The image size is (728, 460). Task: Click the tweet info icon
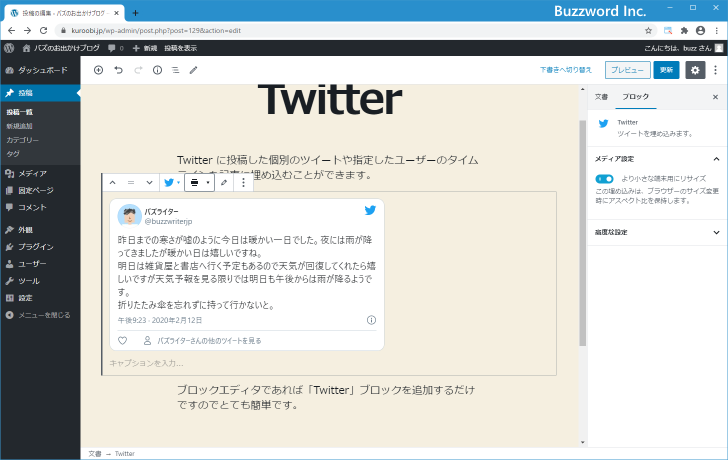tap(371, 320)
